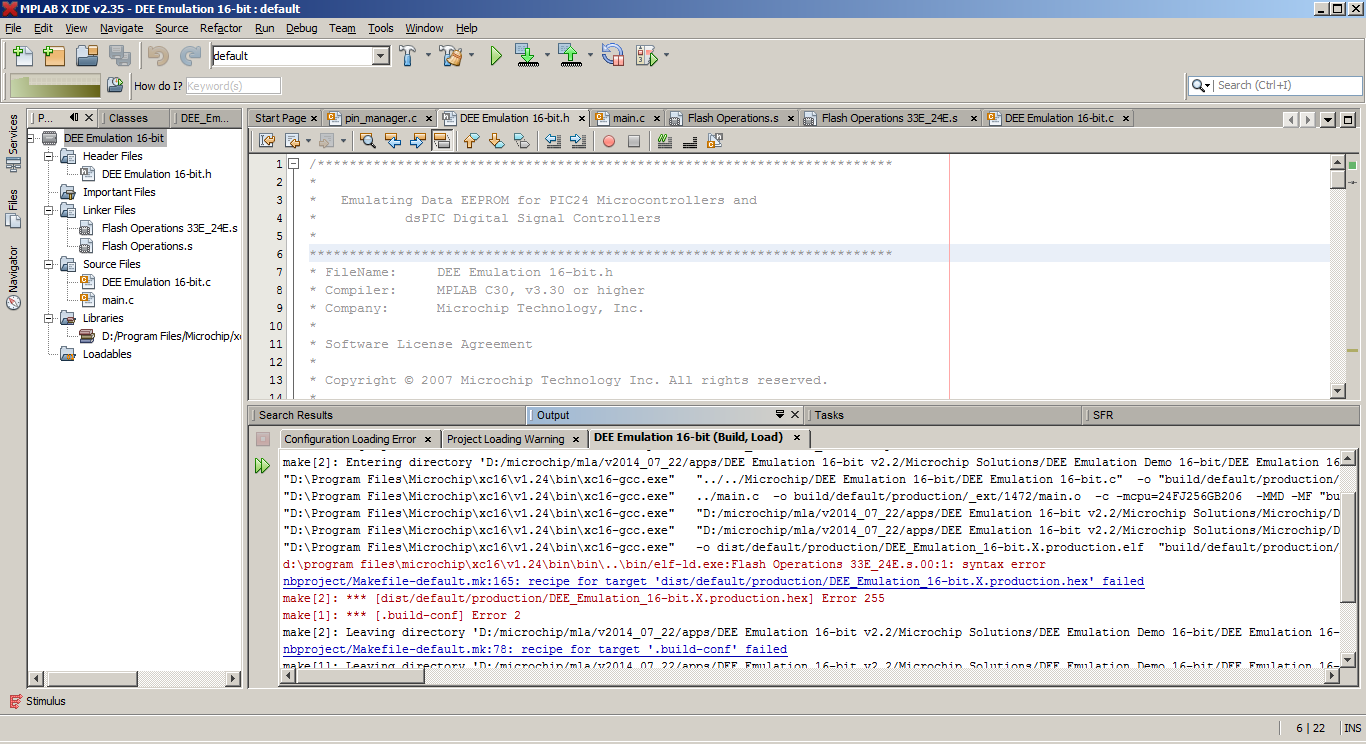1366x744 pixels.
Task: Open the Stimulus panel at bottom
Action: coord(37,701)
